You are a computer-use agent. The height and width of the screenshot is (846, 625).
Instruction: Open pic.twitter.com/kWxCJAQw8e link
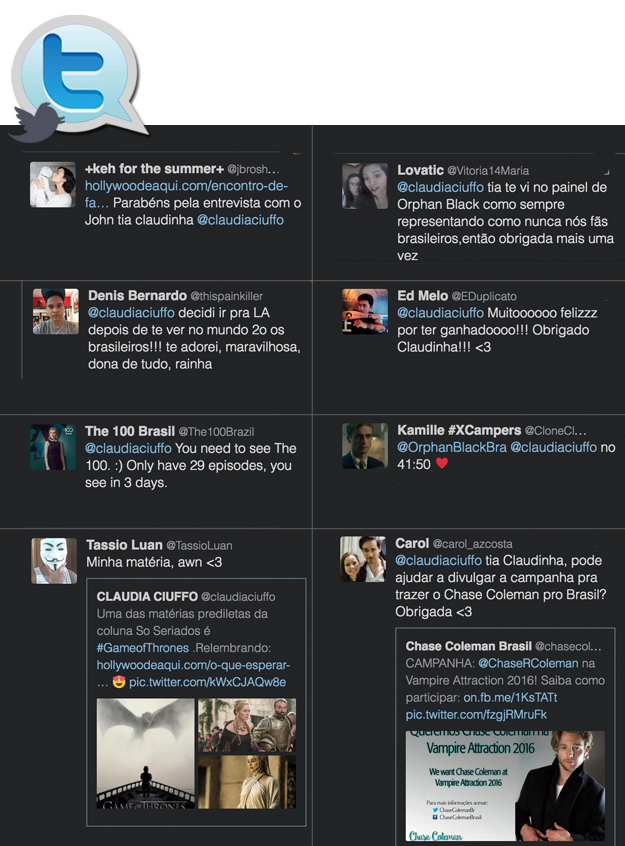click(x=218, y=681)
